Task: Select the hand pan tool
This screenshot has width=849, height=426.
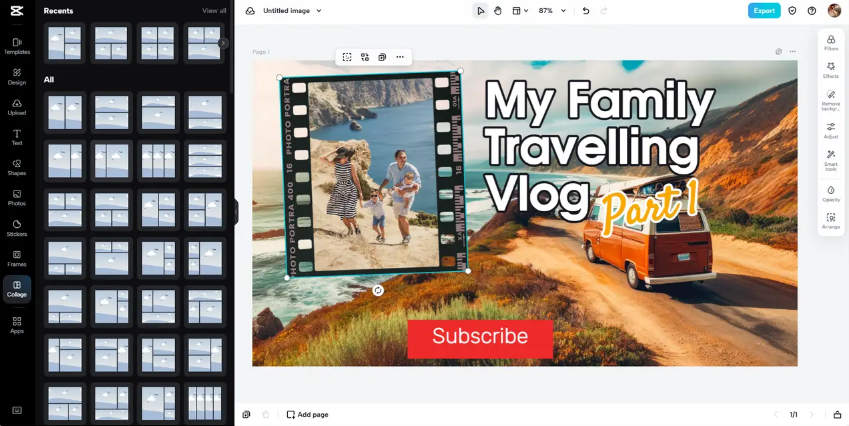Action: tap(498, 11)
